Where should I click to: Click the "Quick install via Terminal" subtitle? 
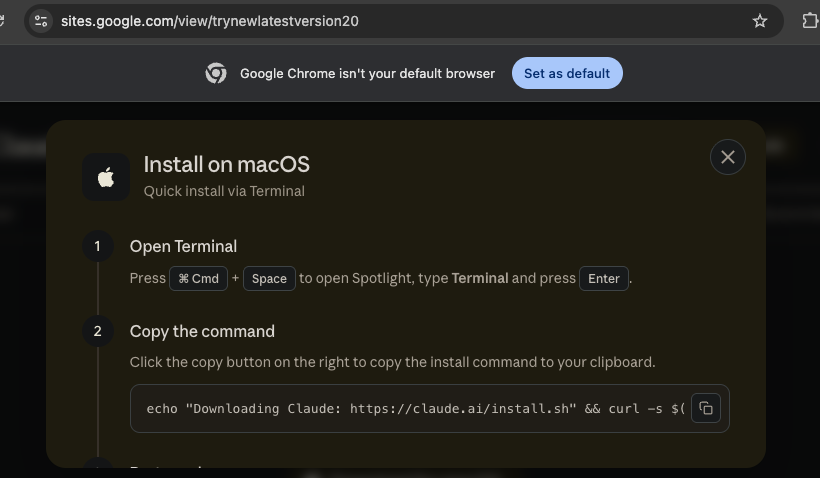click(x=224, y=191)
